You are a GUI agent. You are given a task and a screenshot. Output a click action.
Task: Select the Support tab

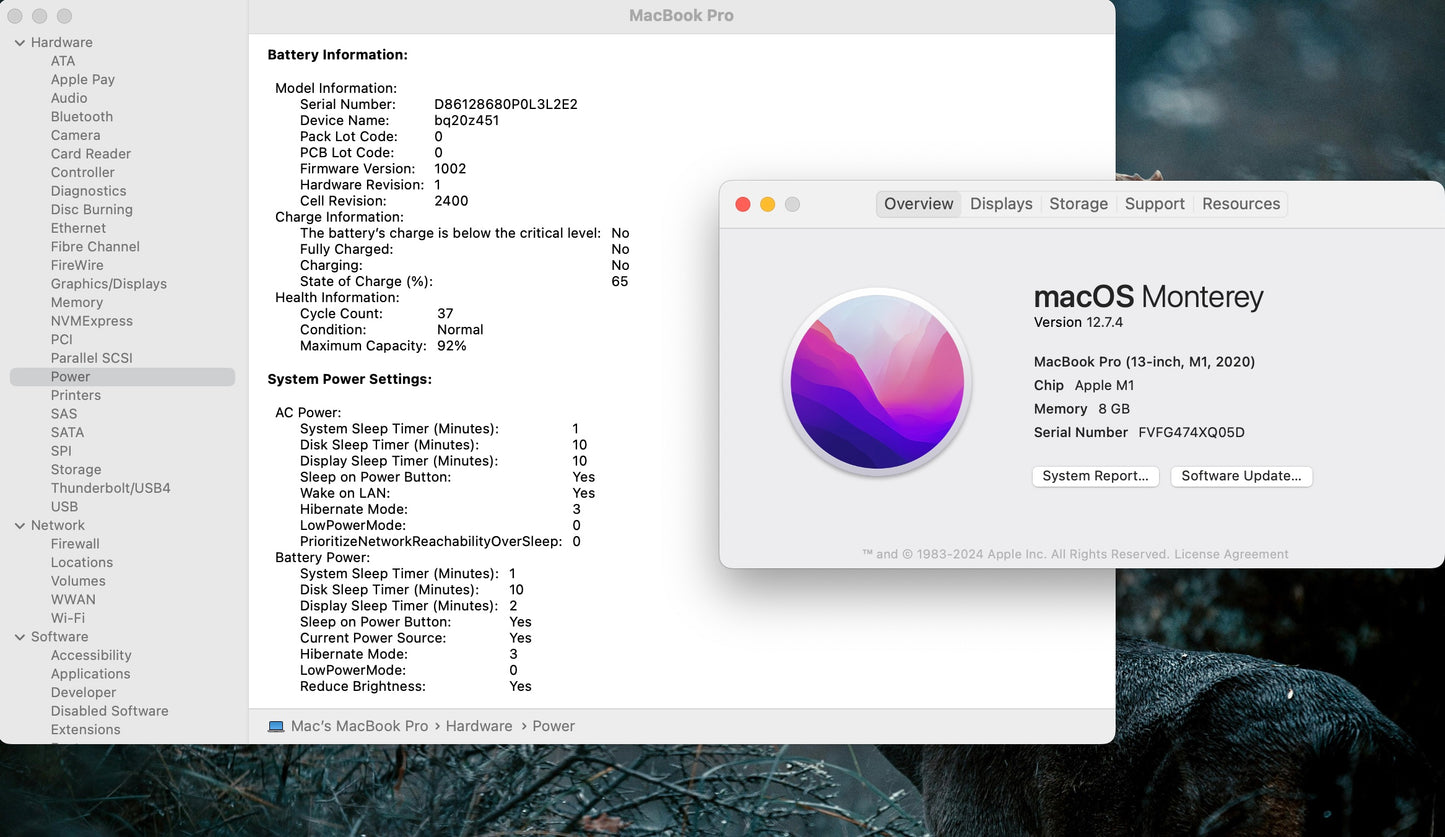1154,204
